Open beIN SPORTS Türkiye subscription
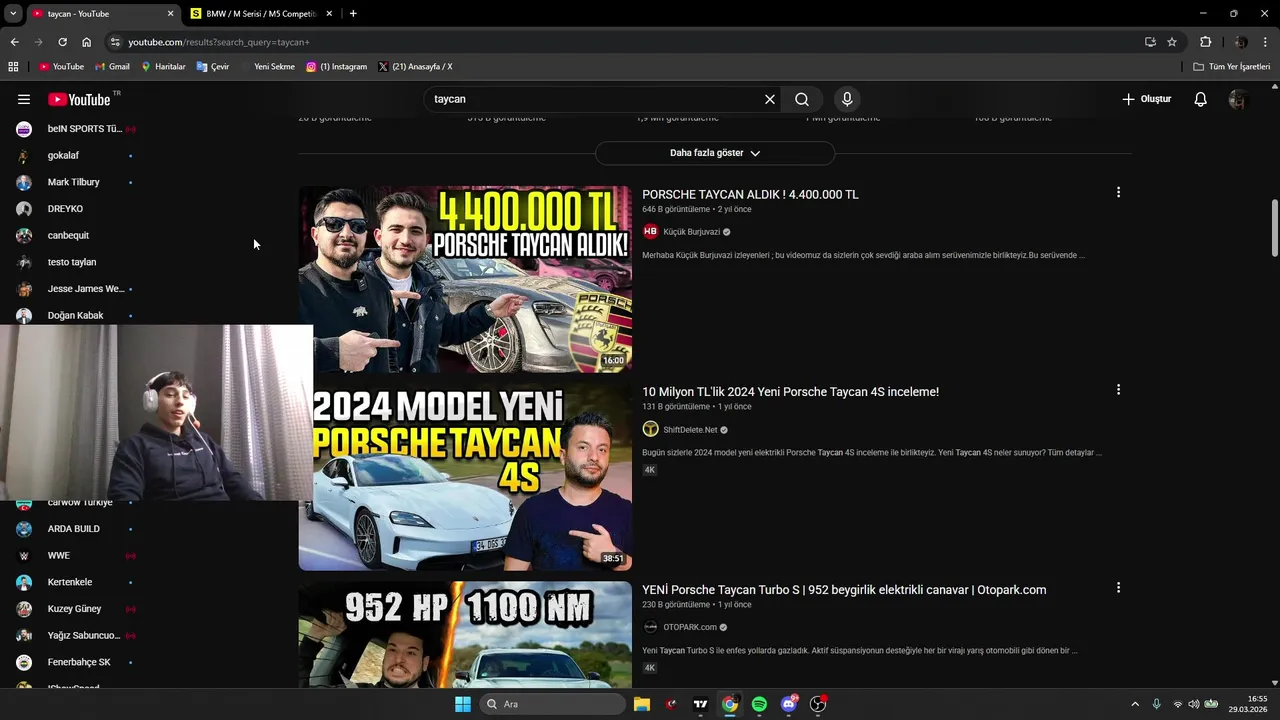Viewport: 1280px width, 720px height. pyautogui.click(x=76, y=129)
